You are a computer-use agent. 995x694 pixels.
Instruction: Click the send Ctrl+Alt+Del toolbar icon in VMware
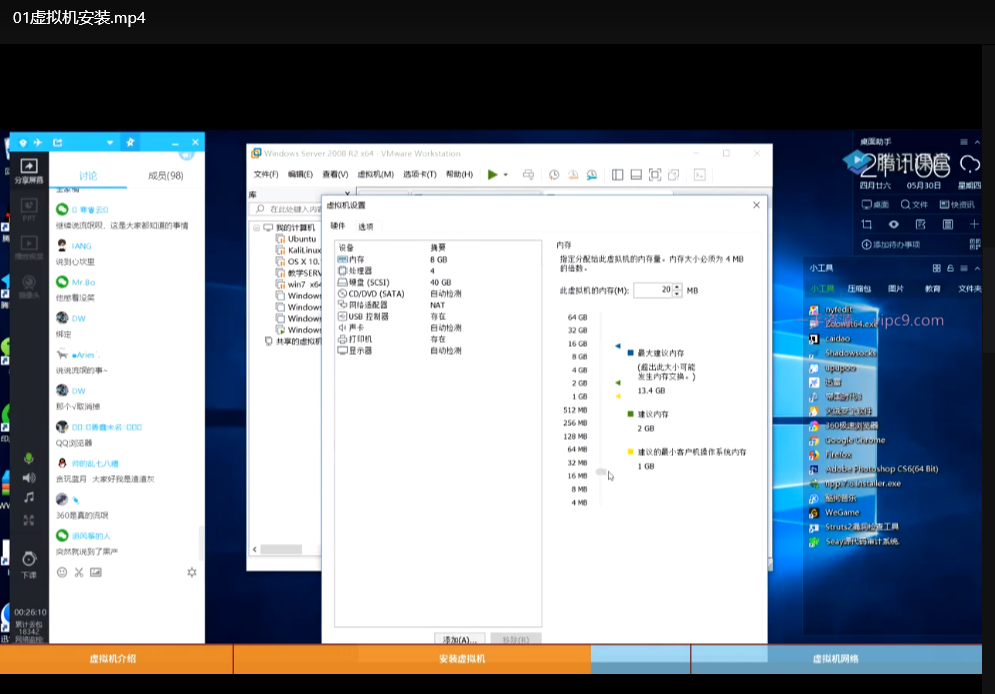pyautogui.click(x=528, y=174)
